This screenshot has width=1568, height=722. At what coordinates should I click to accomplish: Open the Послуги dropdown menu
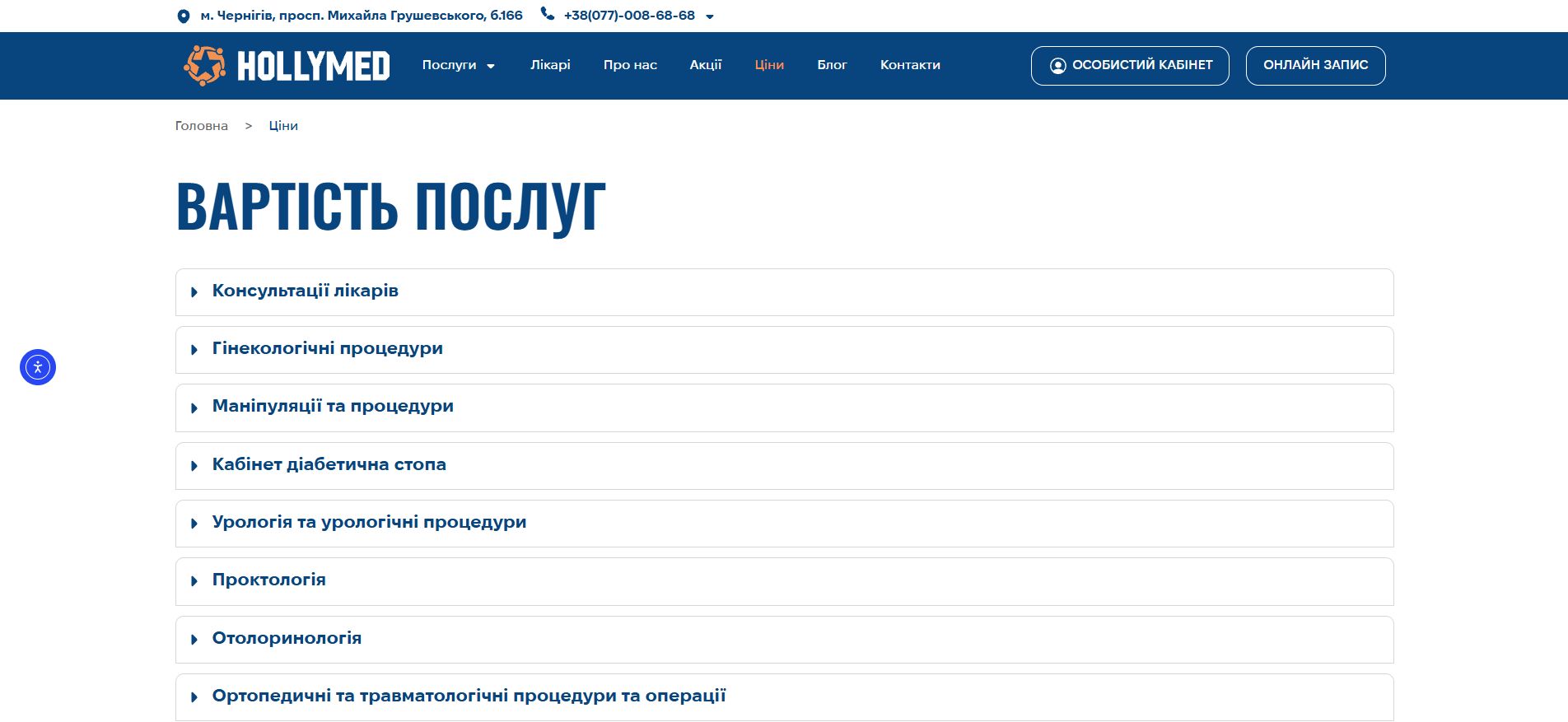click(458, 65)
